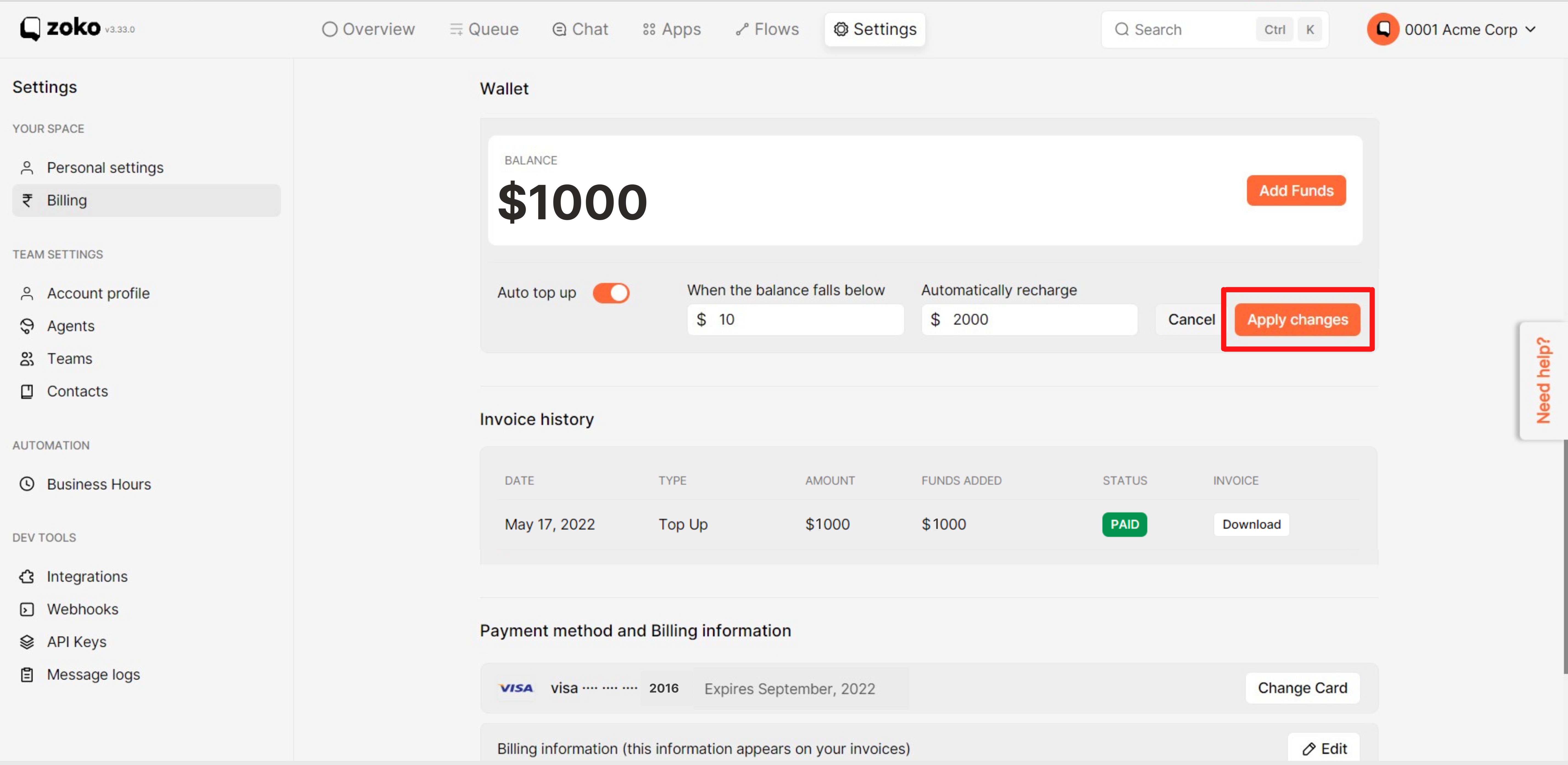Click the Visa card logo
This screenshot has height=765, width=1568.
pos(516,688)
